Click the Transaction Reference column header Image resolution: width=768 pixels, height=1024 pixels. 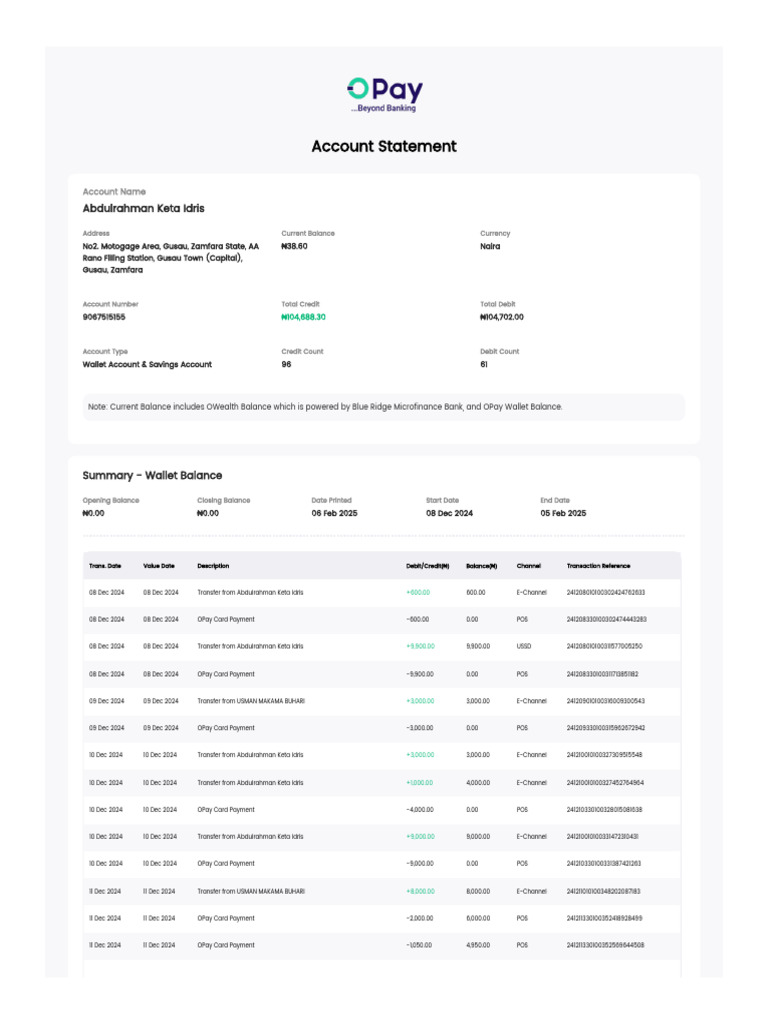click(x=598, y=566)
